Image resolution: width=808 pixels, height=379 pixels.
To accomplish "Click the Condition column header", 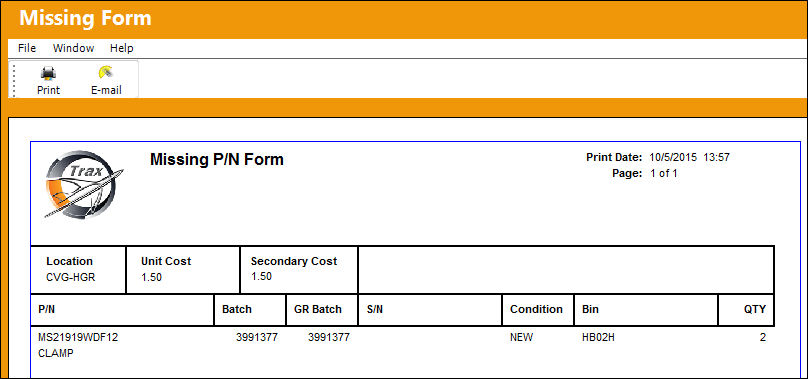I will [536, 309].
